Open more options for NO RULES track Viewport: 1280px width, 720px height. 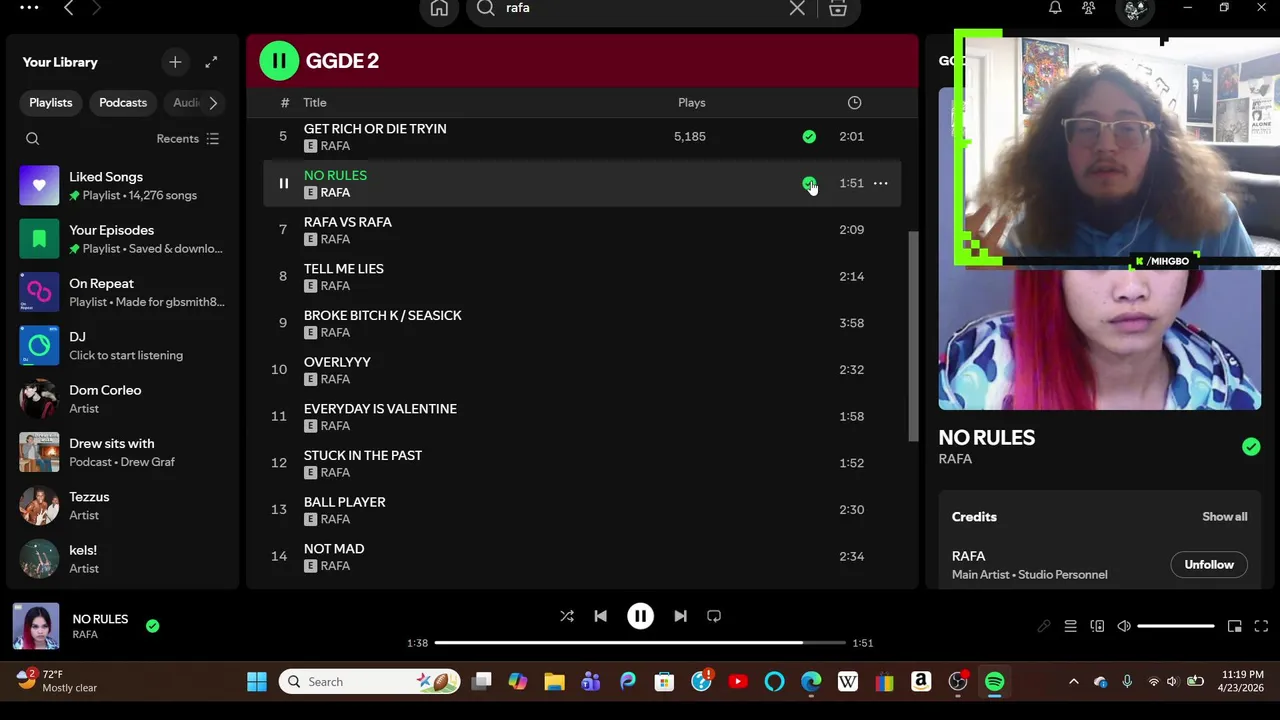tap(881, 183)
